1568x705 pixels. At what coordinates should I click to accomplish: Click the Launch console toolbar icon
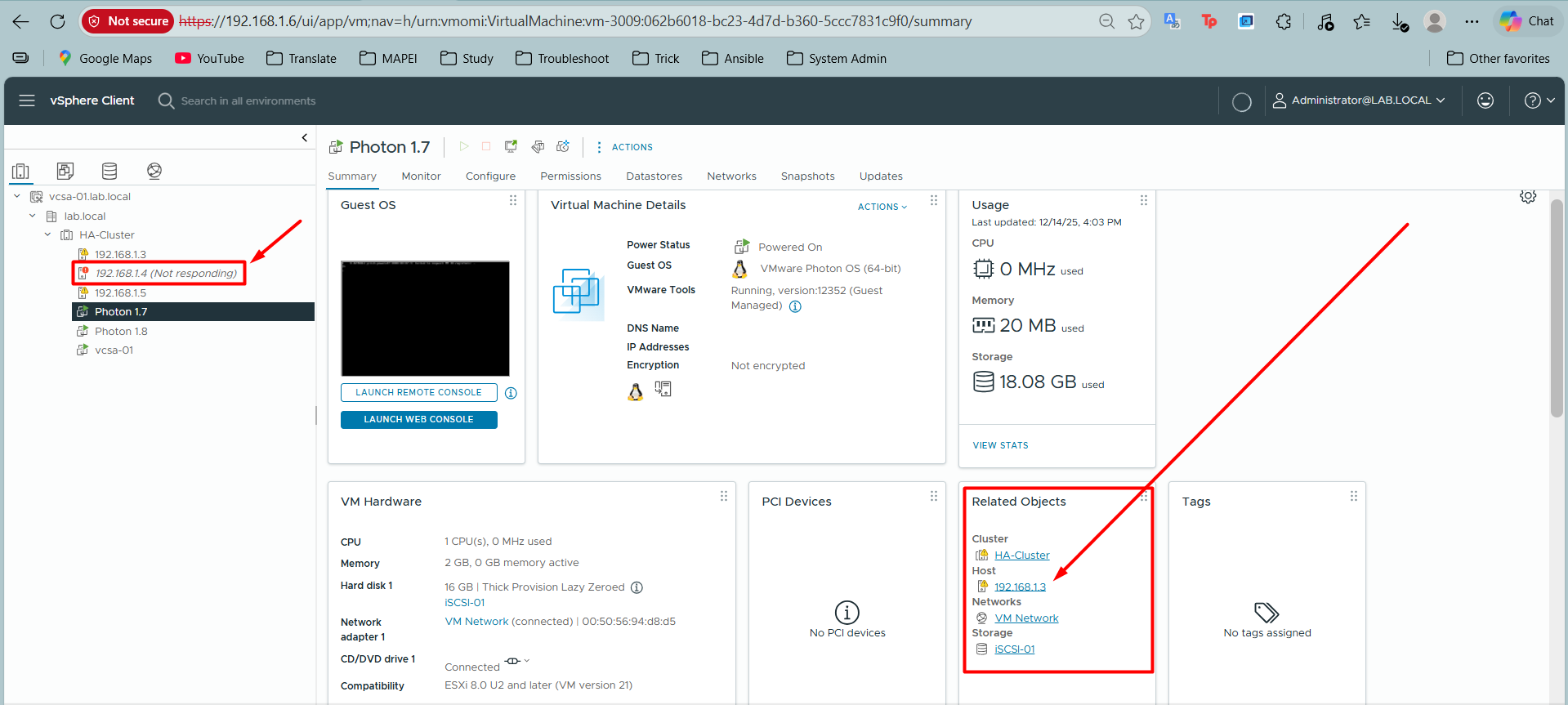tap(511, 146)
